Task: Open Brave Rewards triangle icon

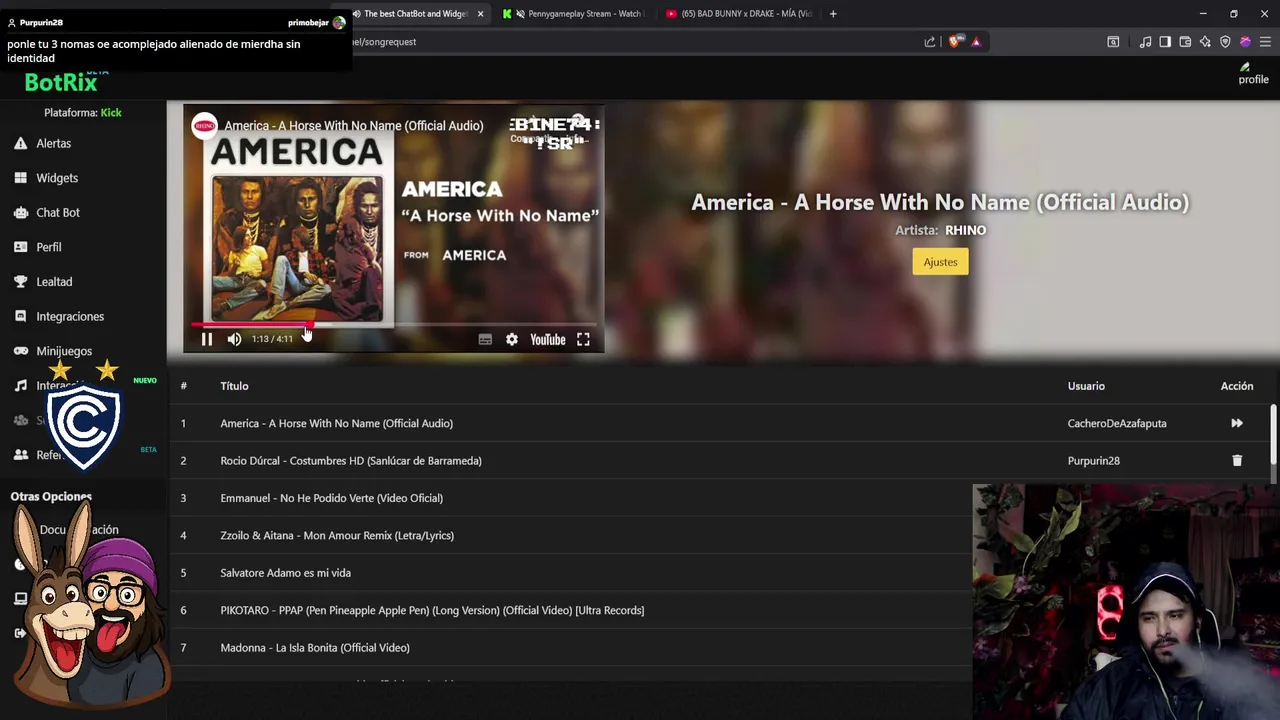Action: 976,42
